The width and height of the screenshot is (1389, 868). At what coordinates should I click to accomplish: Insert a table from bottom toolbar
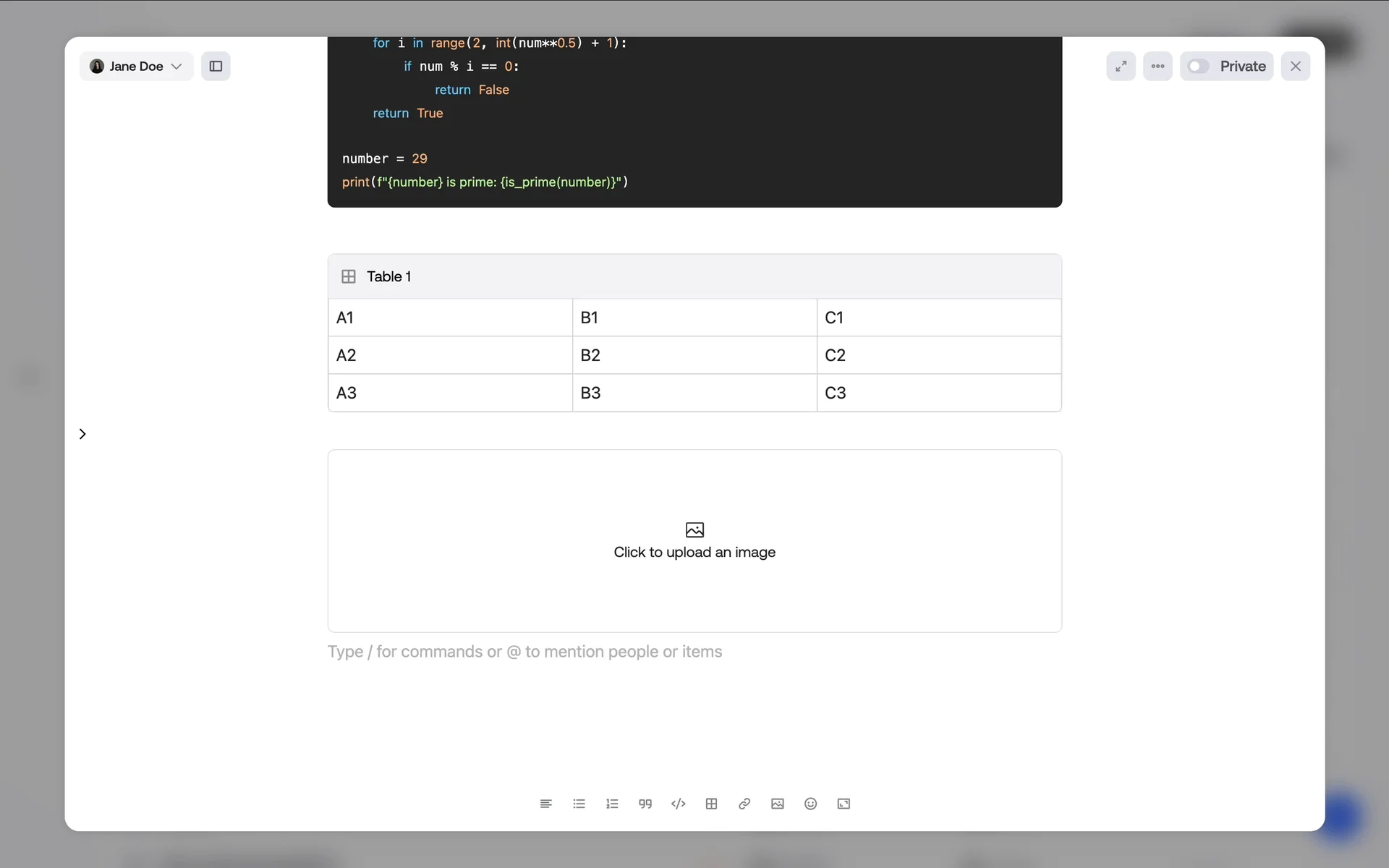(711, 804)
